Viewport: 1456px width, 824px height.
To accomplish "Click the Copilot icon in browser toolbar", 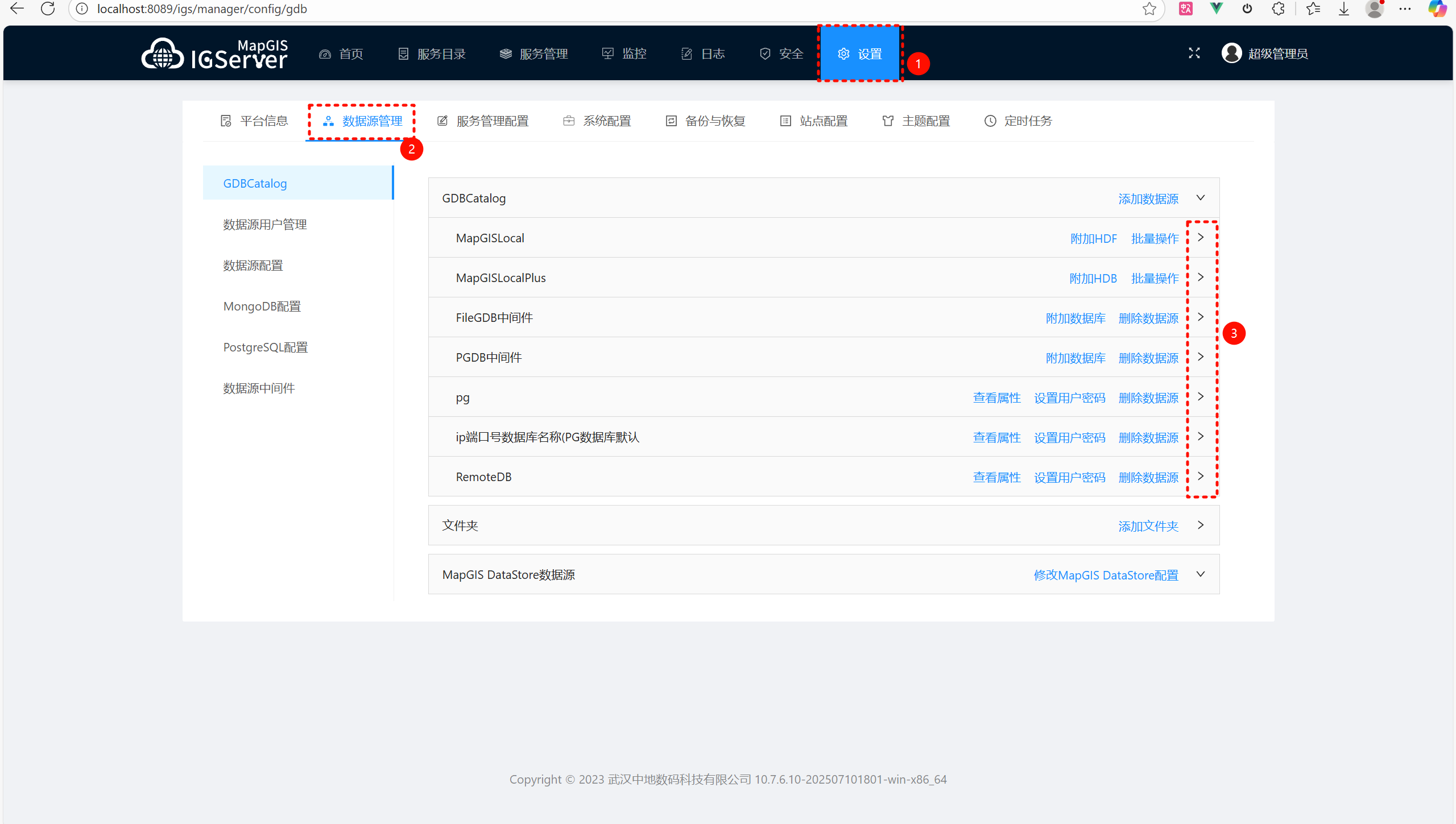I will coord(1437,9).
